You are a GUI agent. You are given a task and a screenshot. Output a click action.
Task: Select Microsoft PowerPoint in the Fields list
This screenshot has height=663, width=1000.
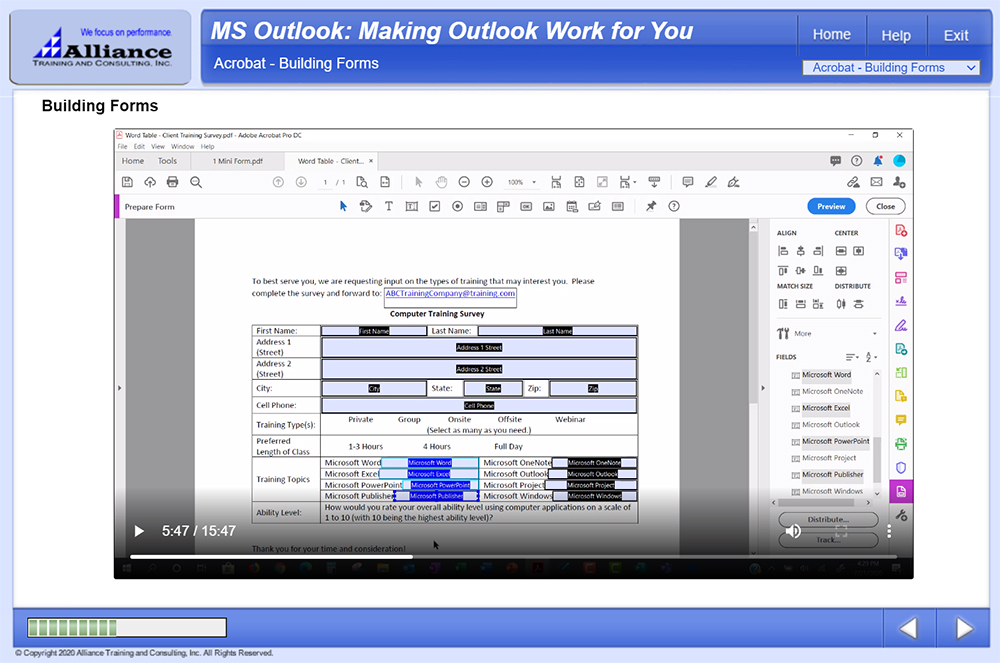[x=835, y=441]
